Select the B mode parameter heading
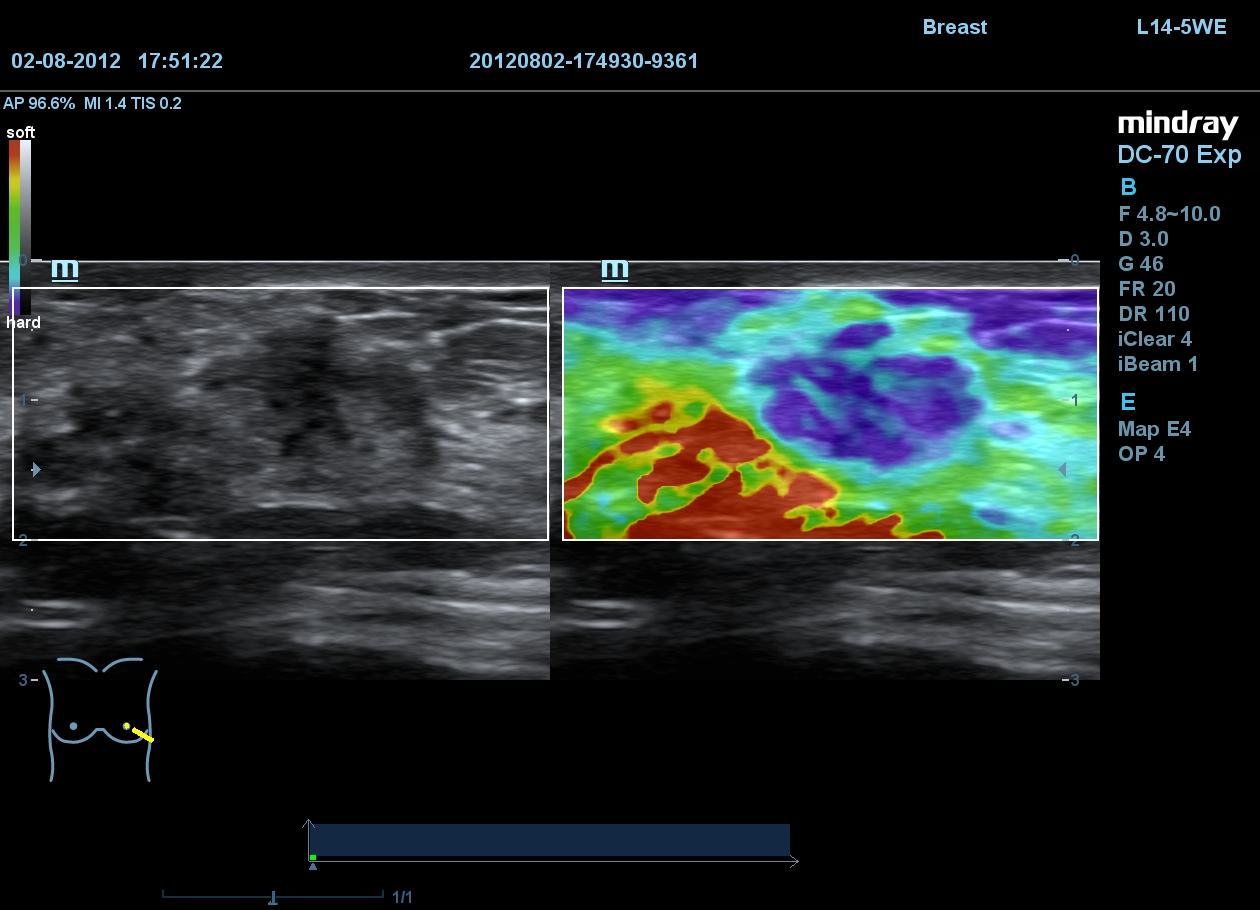This screenshot has height=910, width=1260. [x=1128, y=187]
